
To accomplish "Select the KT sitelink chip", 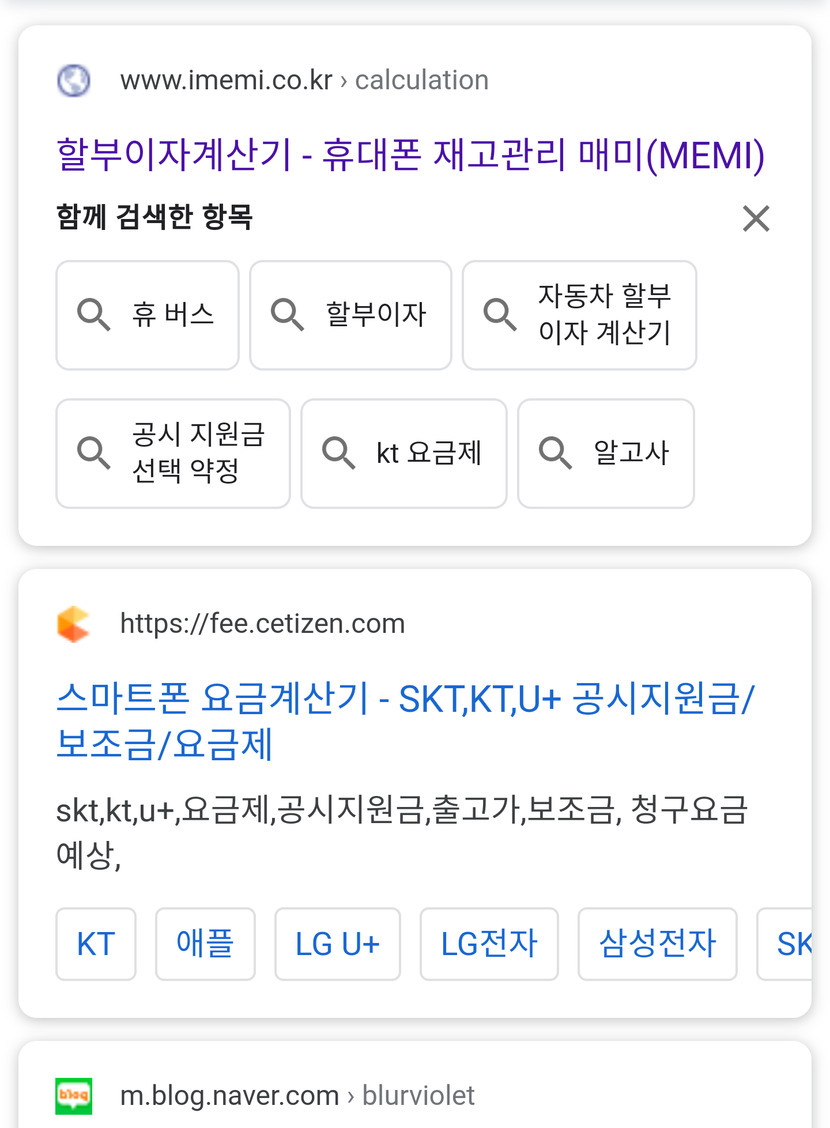I will (x=96, y=943).
